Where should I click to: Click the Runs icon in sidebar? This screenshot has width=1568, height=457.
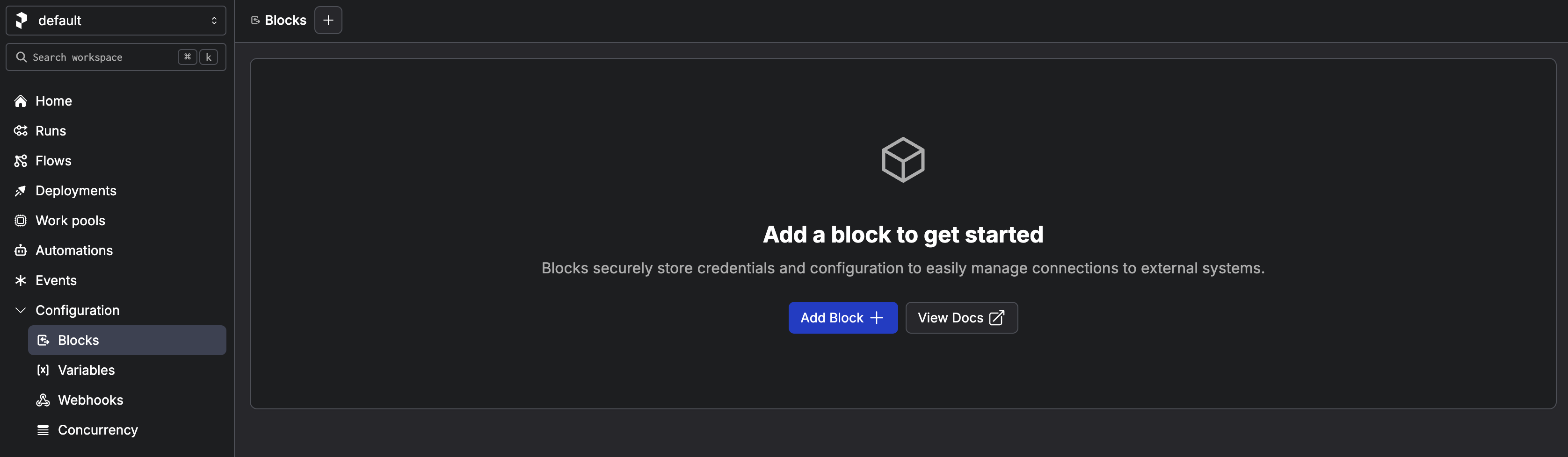[21, 131]
